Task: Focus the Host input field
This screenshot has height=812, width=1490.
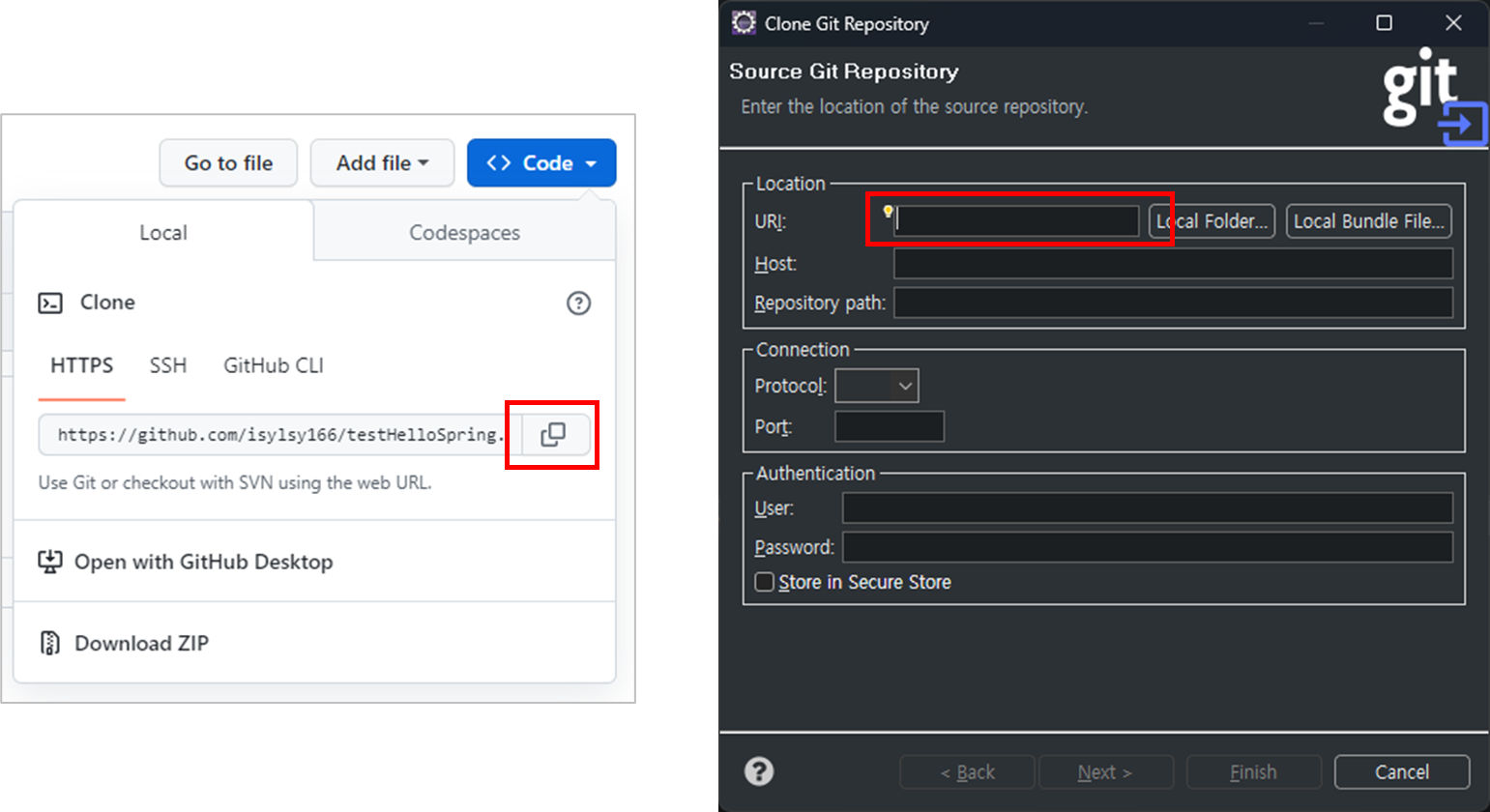Action: [1173, 263]
